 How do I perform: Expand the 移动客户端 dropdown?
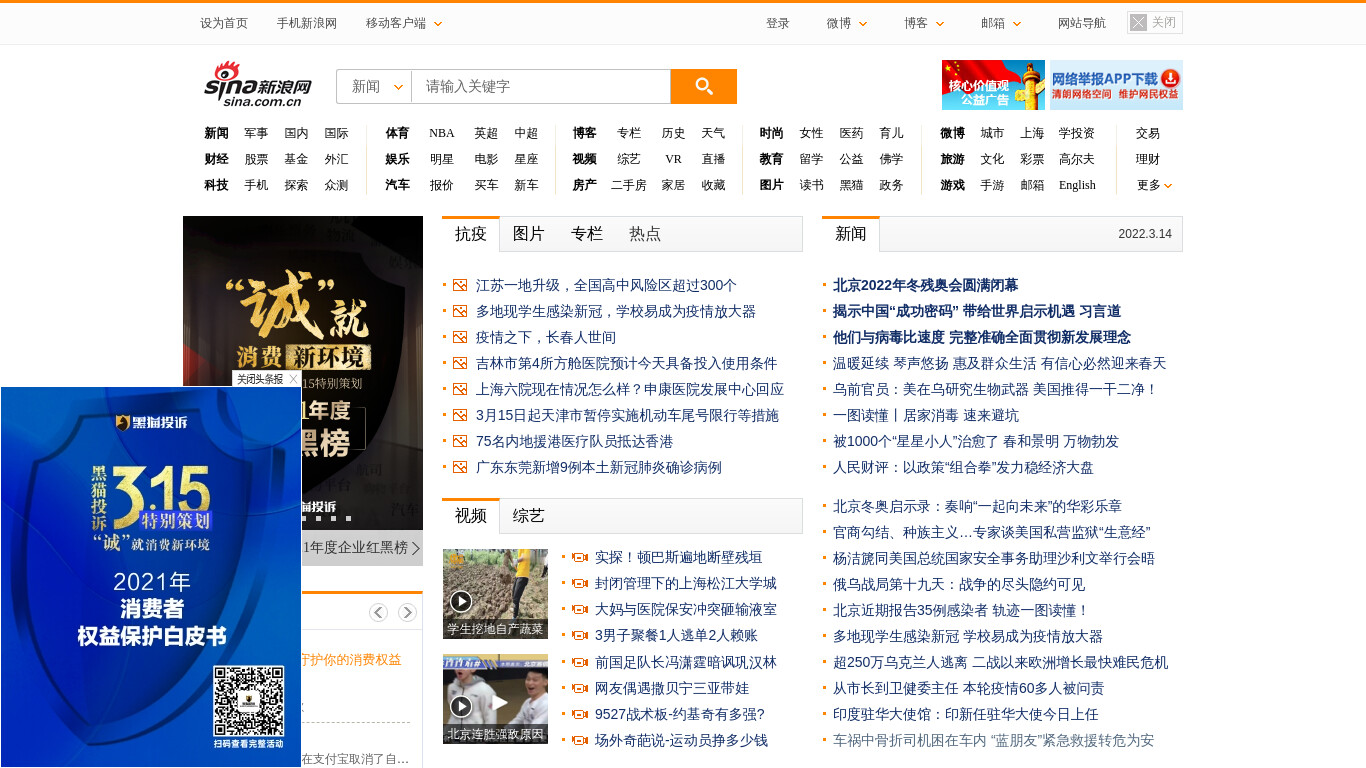coord(404,23)
